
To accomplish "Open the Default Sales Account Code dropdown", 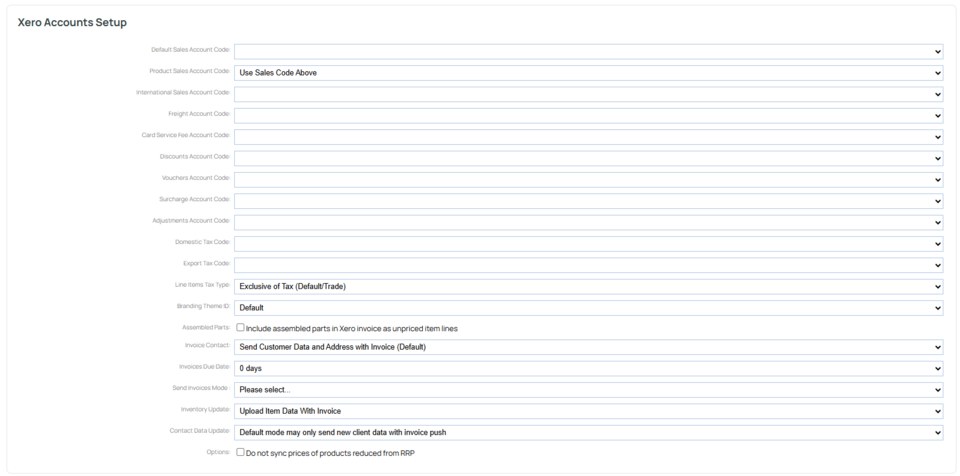I will (x=588, y=51).
